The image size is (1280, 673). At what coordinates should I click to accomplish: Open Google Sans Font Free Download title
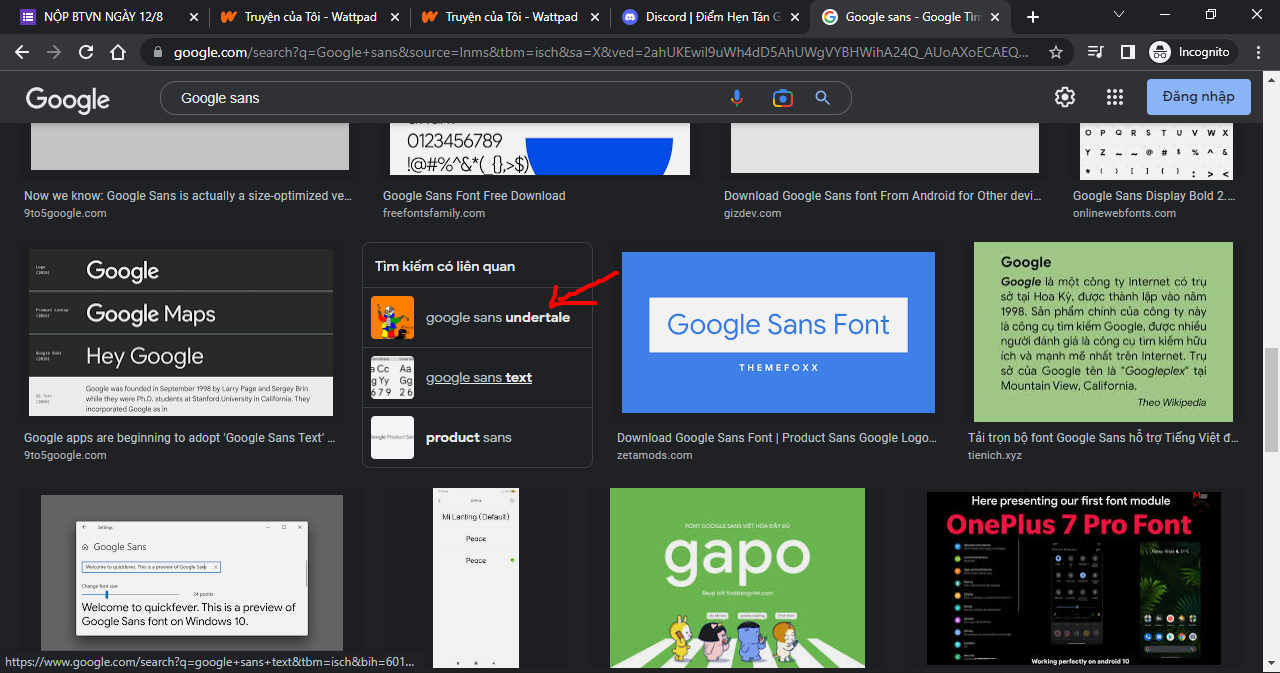click(x=474, y=196)
